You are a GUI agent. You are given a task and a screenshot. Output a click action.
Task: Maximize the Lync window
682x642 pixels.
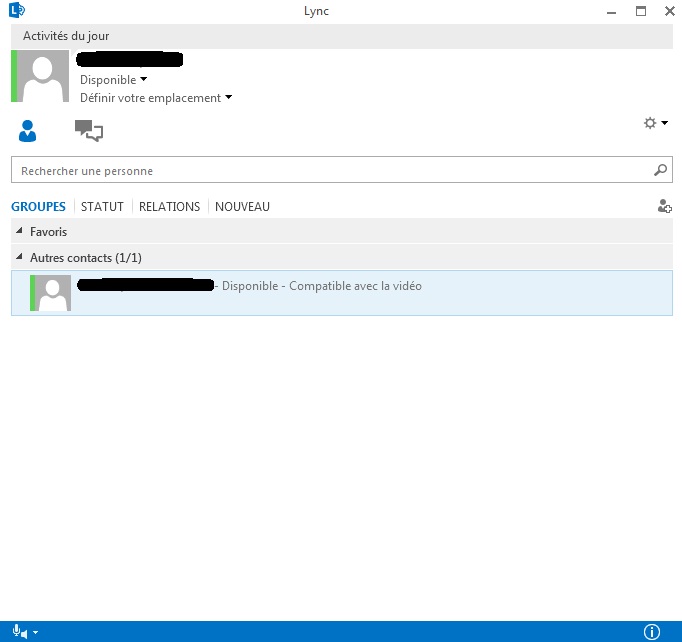[641, 11]
